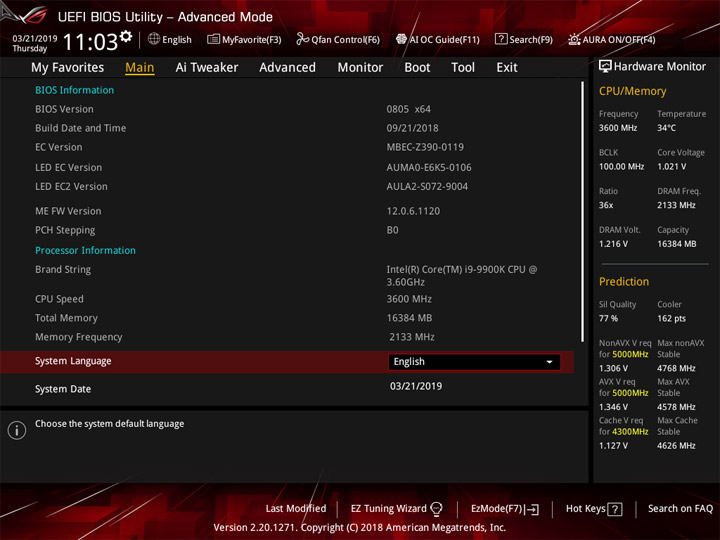
Task: Click the BIOS Version value 0805 x64
Action: click(x=408, y=109)
